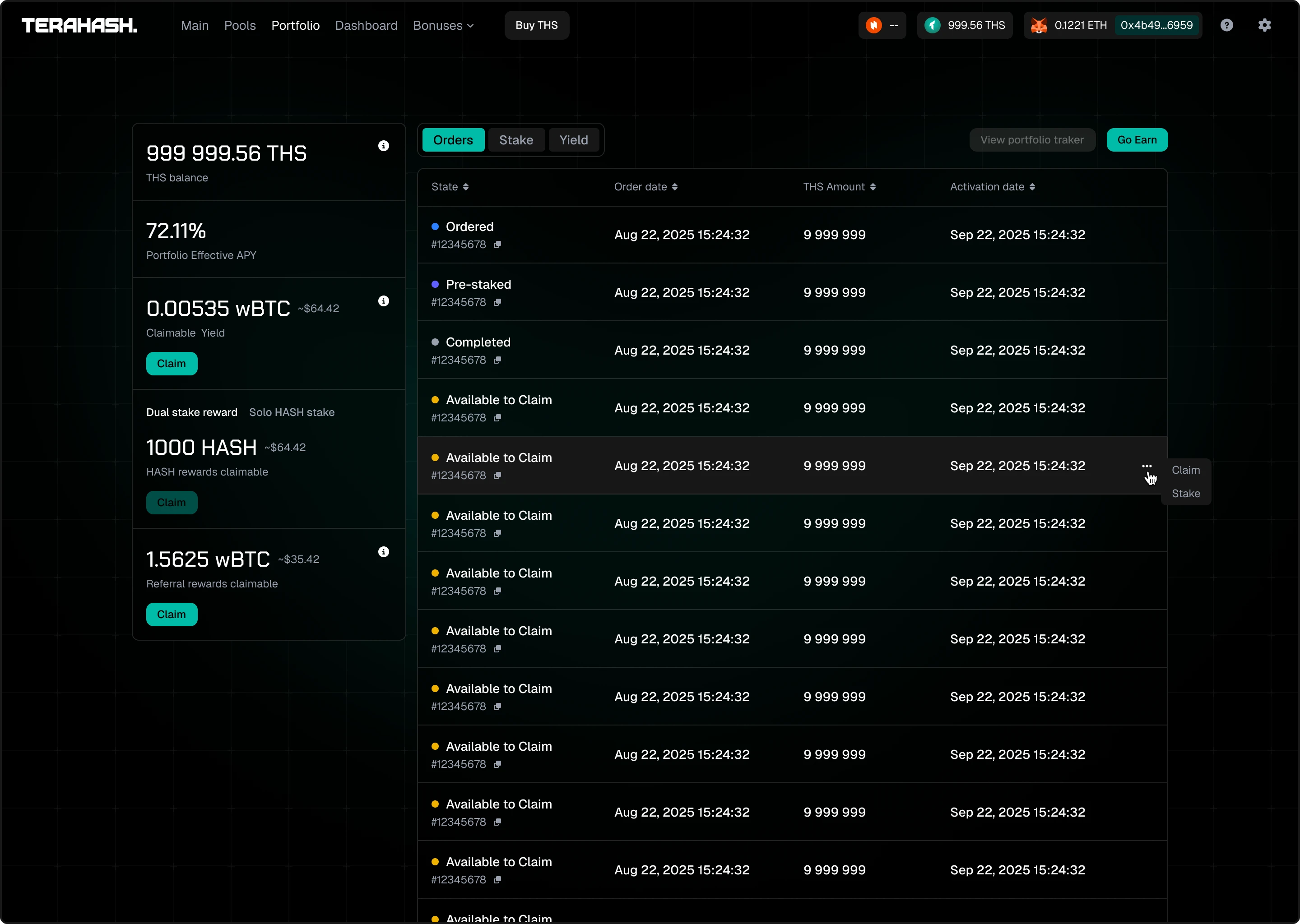Copy order ID of the Ordered row
Viewport: 1300px width, 924px height.
497,245
